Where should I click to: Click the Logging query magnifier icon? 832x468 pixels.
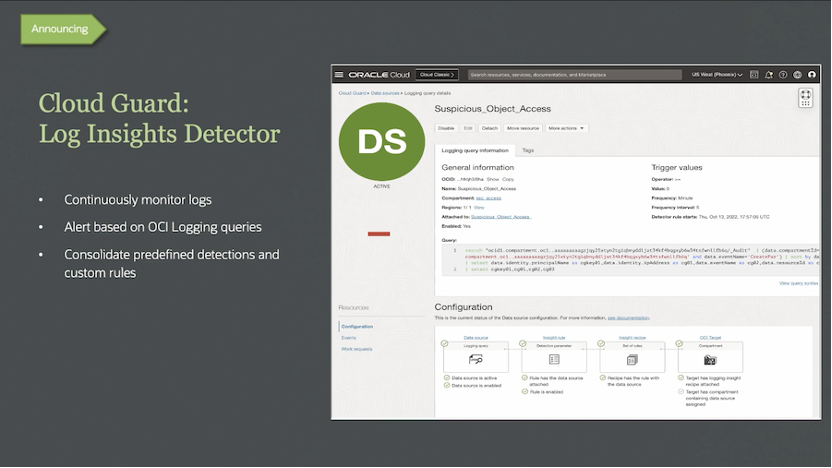coord(475,360)
